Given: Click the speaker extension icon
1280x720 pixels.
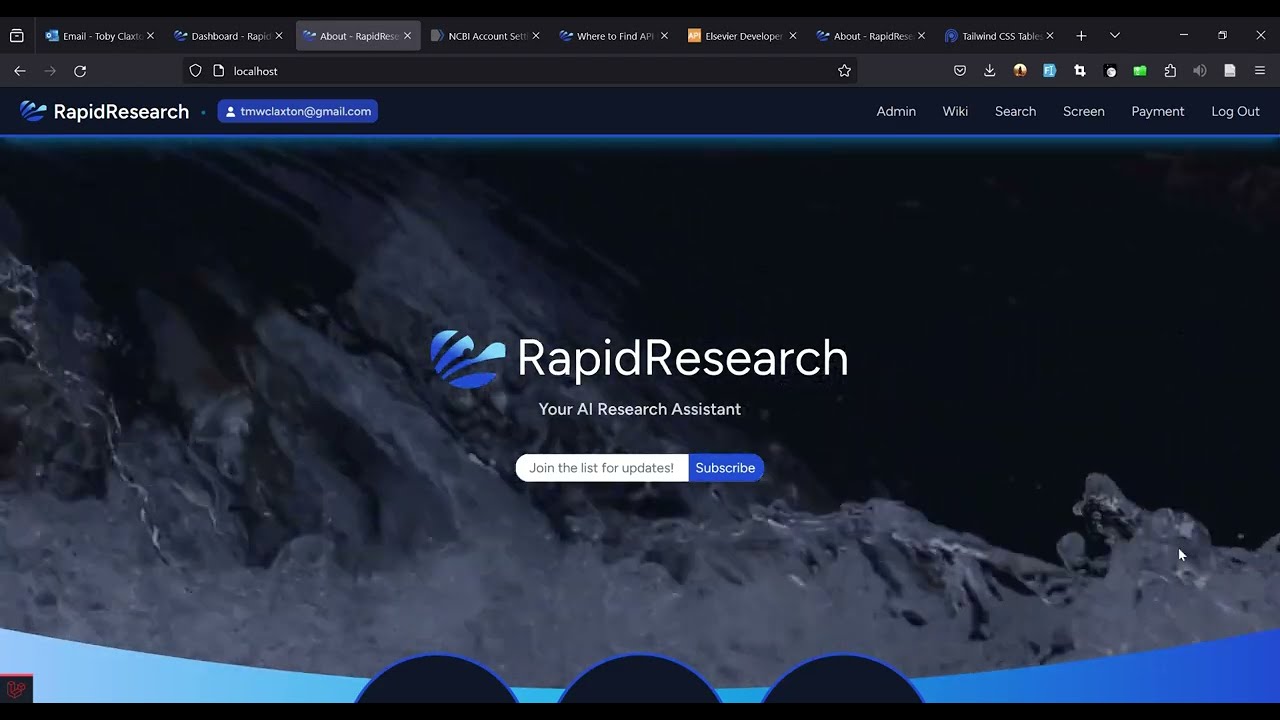Looking at the screenshot, I should coord(1200,71).
